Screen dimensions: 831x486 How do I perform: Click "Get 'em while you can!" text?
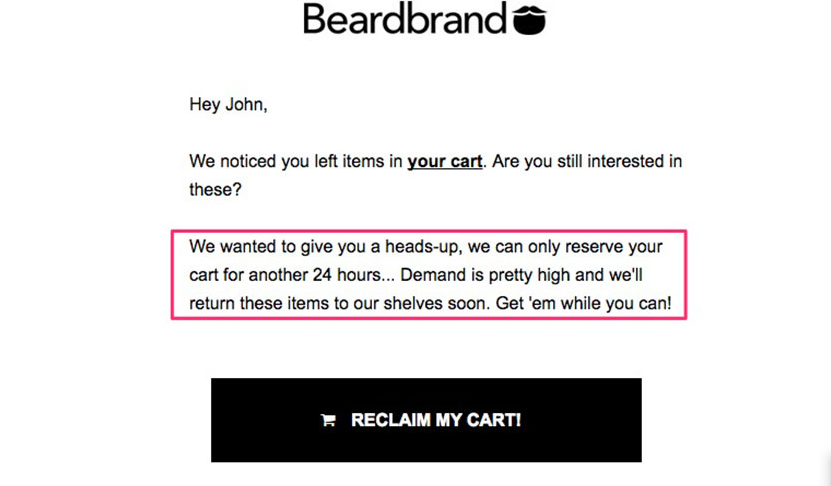[x=584, y=304]
